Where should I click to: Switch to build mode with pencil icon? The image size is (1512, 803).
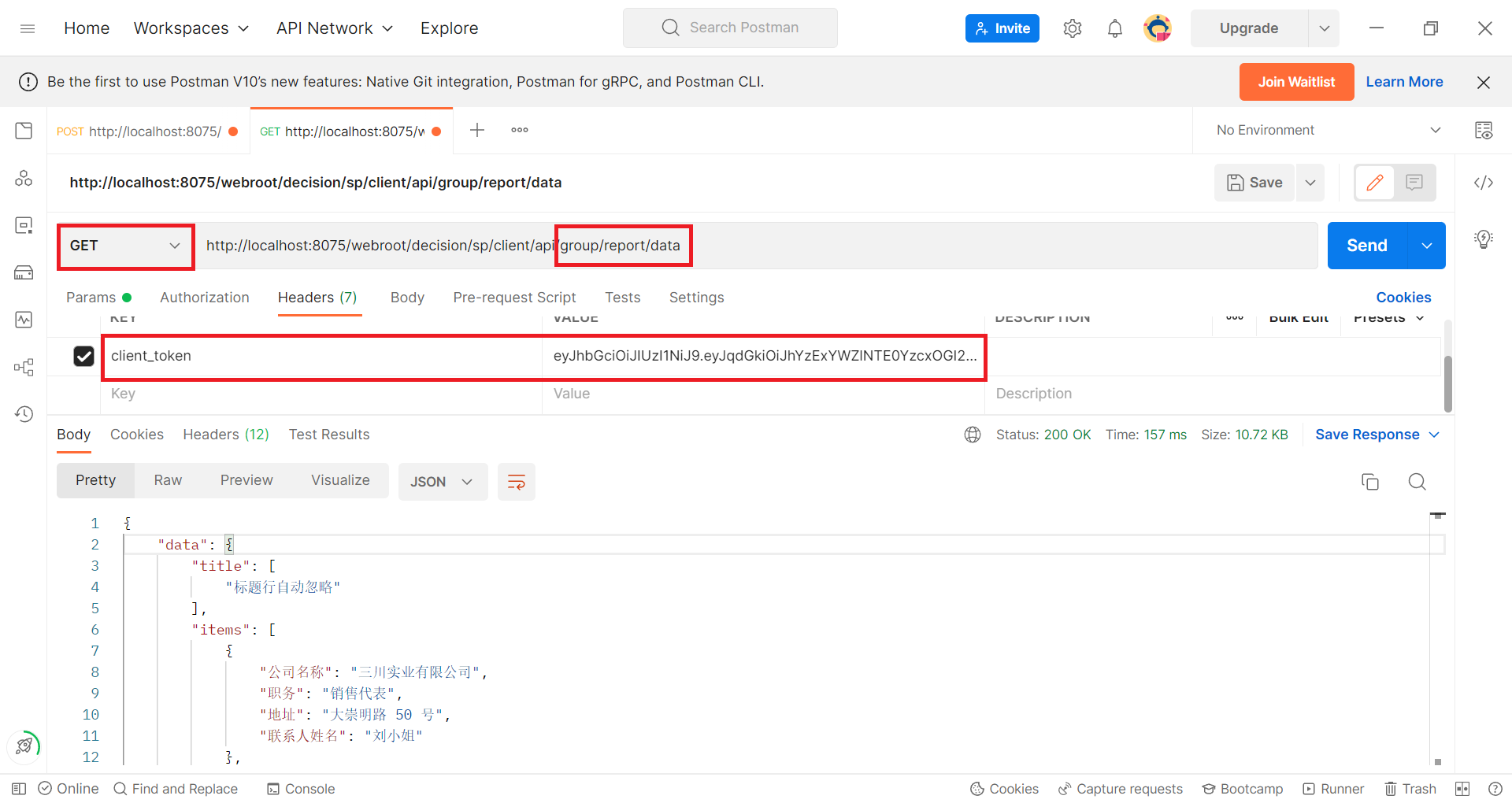(x=1375, y=183)
